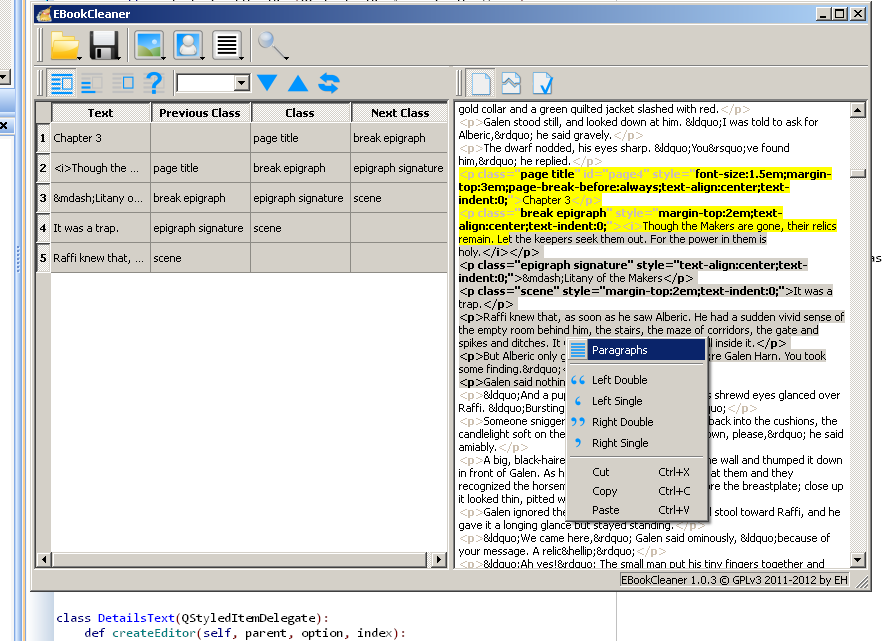The width and height of the screenshot is (883, 641).
Task: Click the blue up arrow icon
Action: click(298, 83)
